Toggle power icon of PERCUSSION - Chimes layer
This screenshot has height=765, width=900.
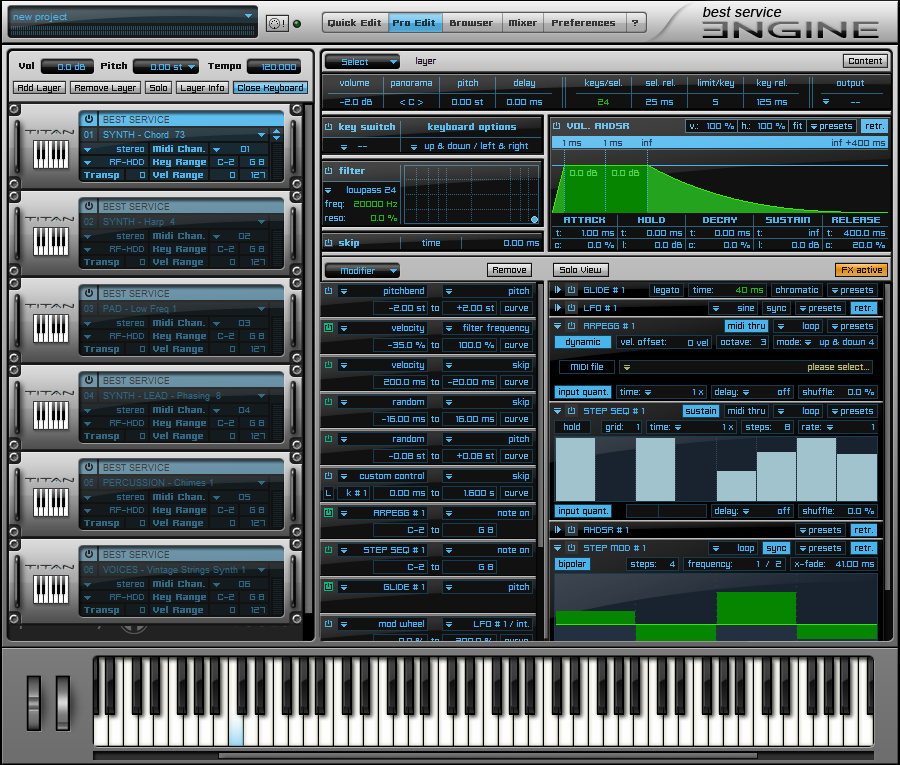tap(89, 467)
